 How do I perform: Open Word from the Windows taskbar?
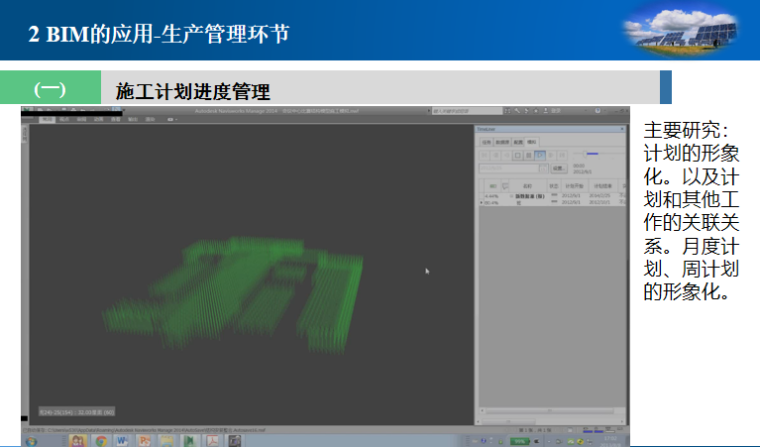(x=122, y=439)
